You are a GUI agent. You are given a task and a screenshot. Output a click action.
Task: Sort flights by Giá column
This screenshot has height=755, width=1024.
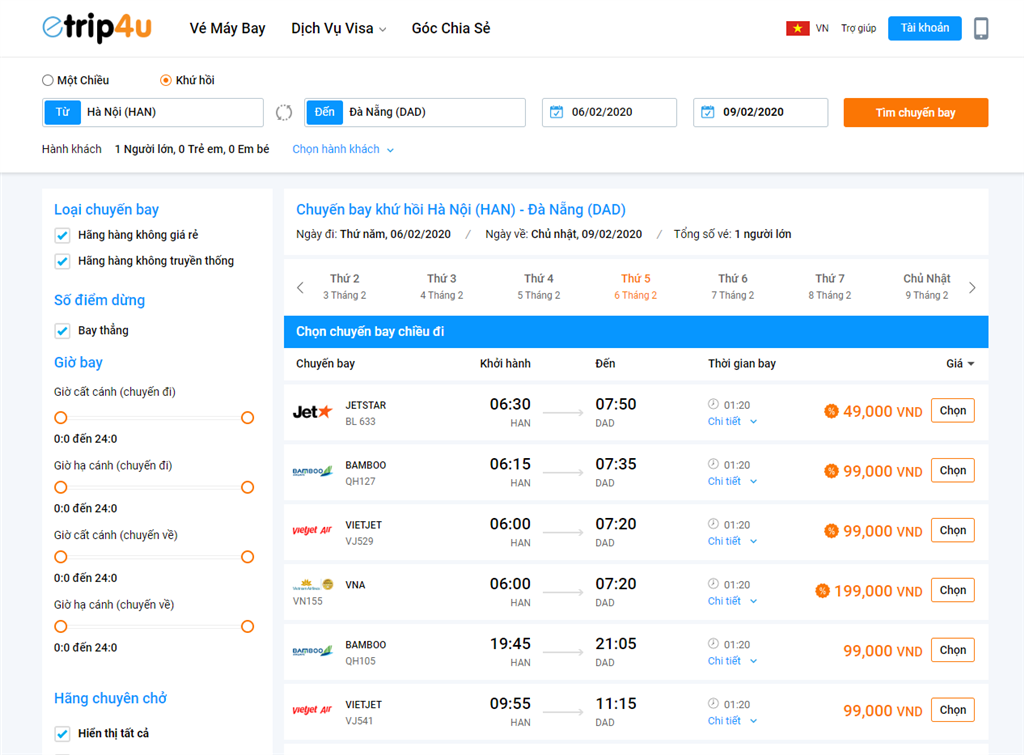960,364
